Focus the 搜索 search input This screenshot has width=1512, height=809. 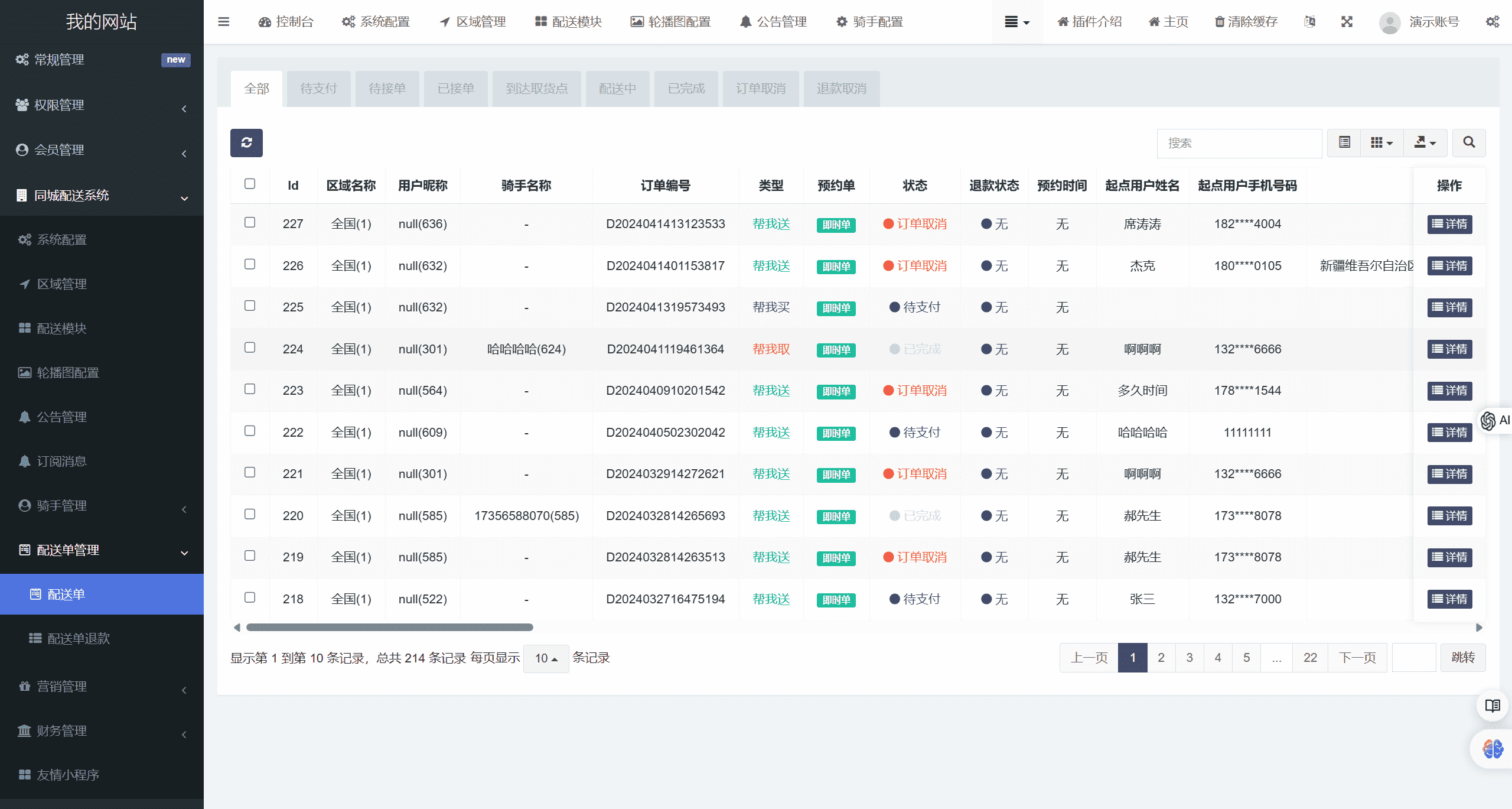(1239, 143)
